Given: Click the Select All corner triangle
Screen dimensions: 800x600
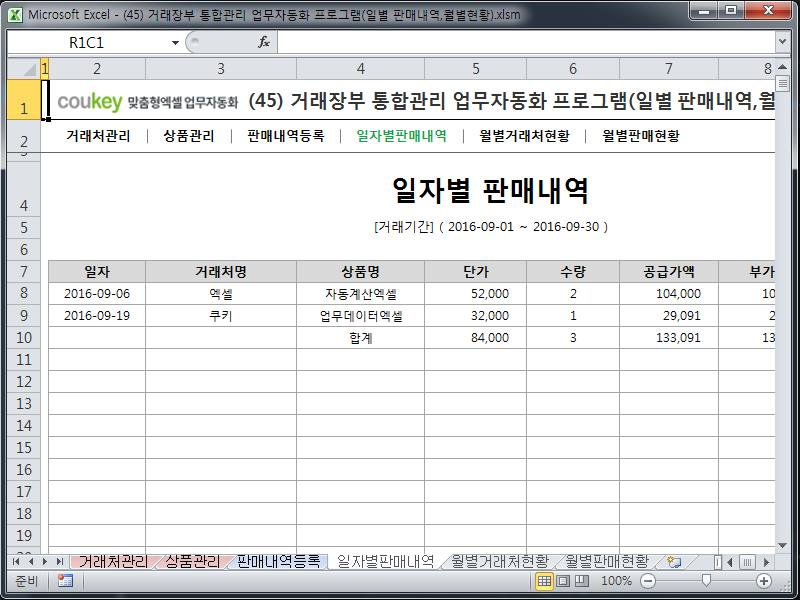Looking at the screenshot, I should [24, 68].
